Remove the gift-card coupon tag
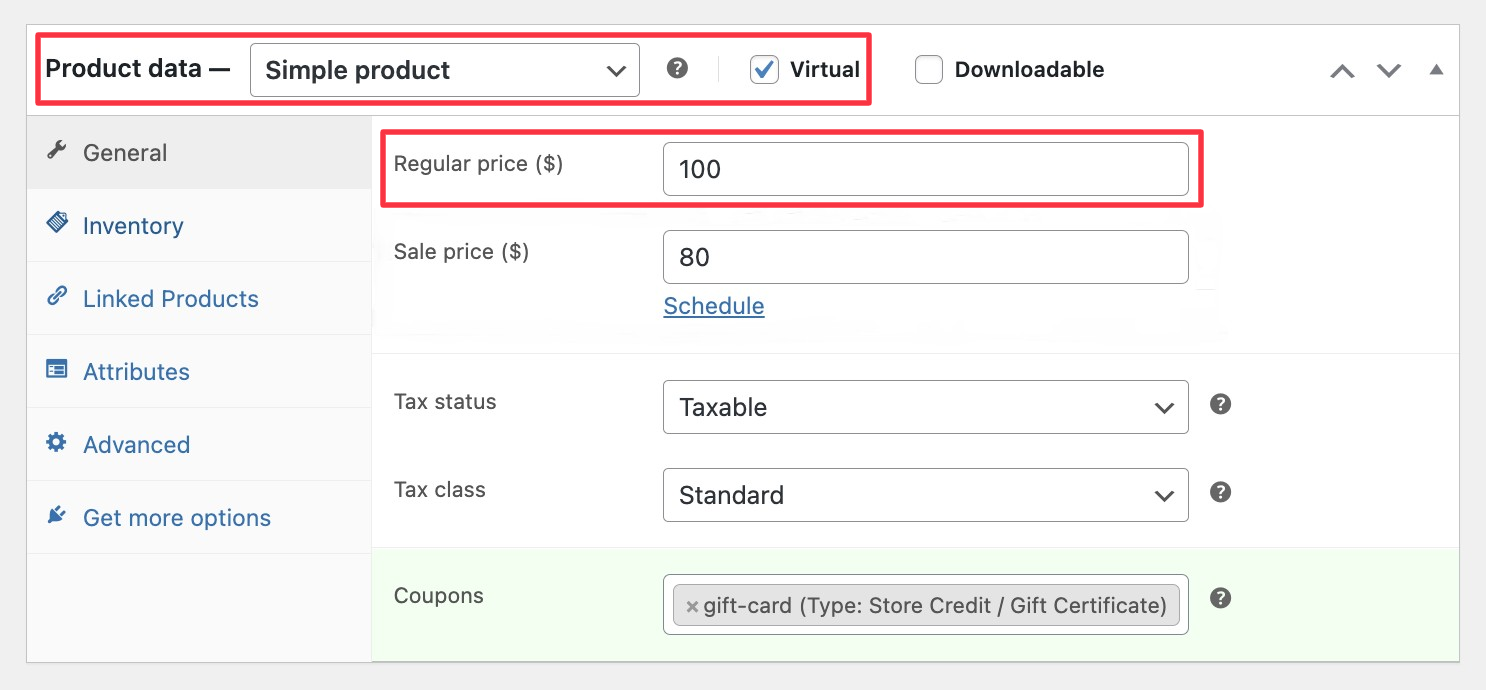Viewport: 1486px width, 690px height. click(x=692, y=606)
